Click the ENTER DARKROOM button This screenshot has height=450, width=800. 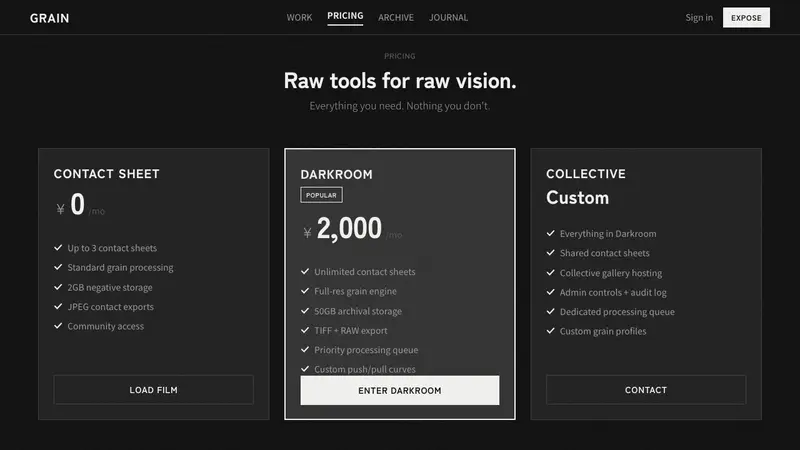pos(400,390)
